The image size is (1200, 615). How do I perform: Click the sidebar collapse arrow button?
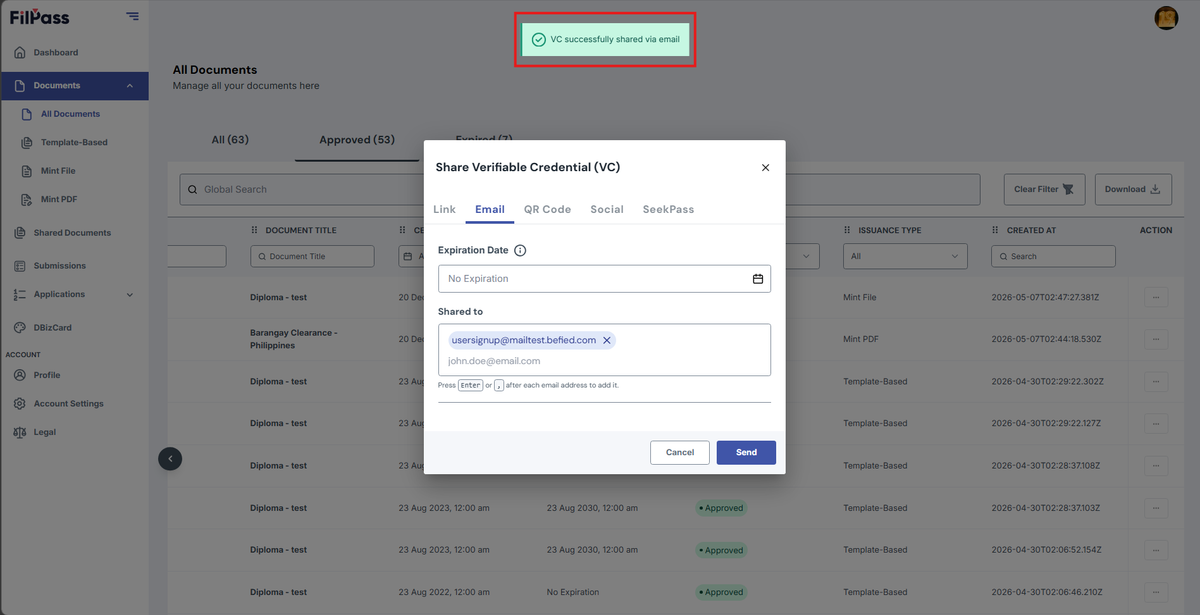point(170,459)
